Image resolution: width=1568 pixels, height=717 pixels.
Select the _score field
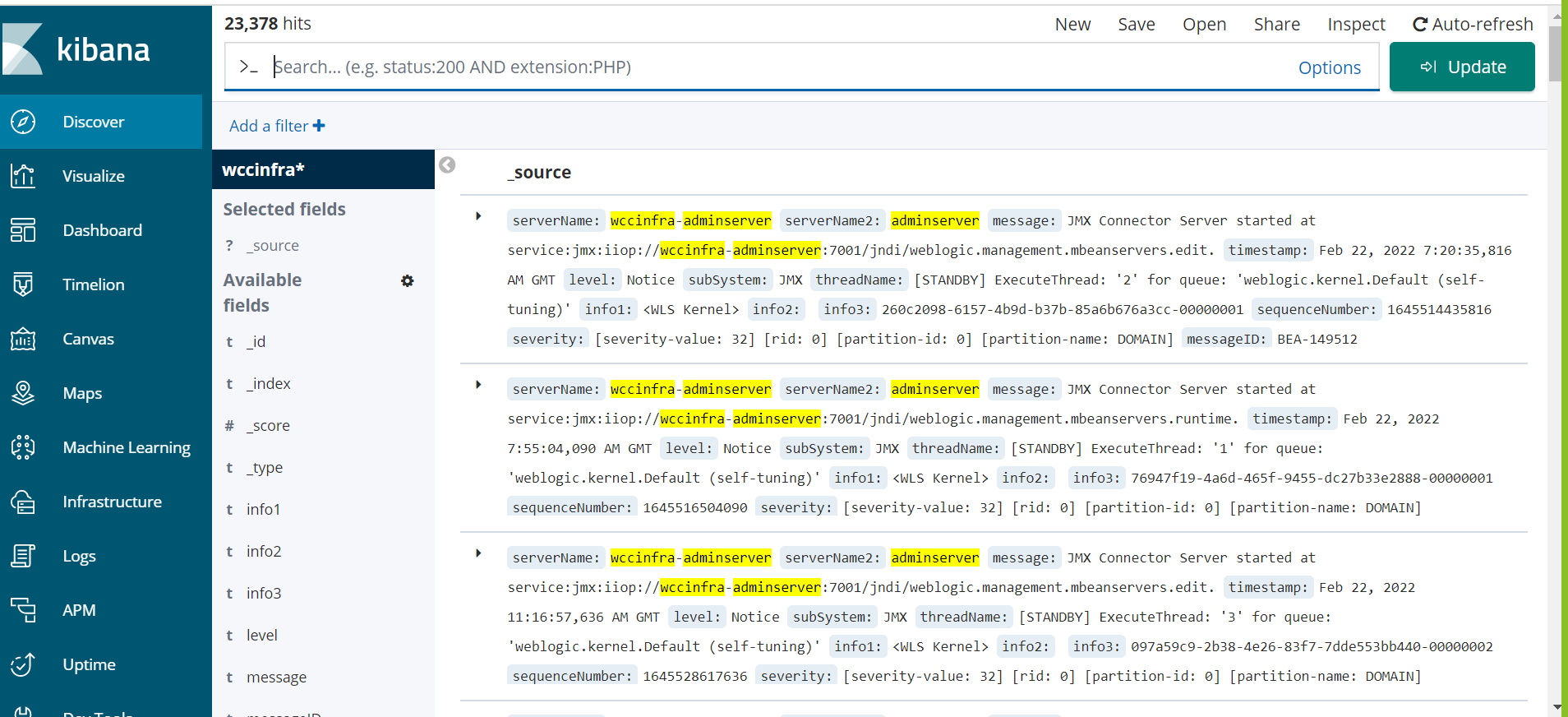click(x=269, y=426)
